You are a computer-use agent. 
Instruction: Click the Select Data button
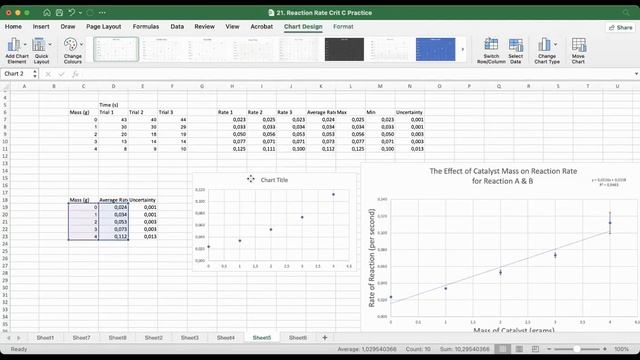[516, 51]
